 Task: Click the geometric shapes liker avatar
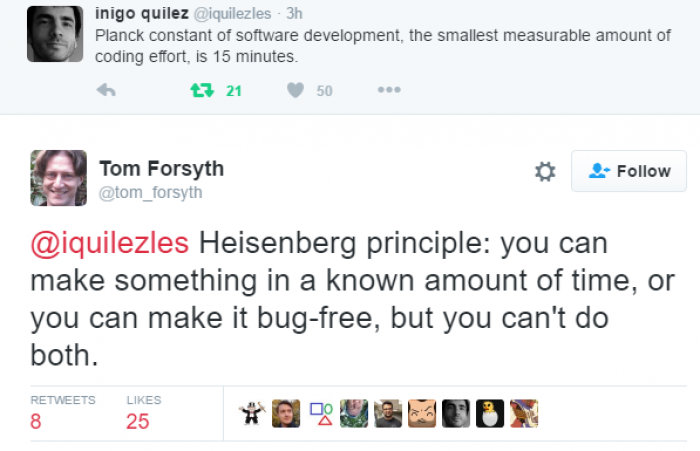click(x=320, y=413)
